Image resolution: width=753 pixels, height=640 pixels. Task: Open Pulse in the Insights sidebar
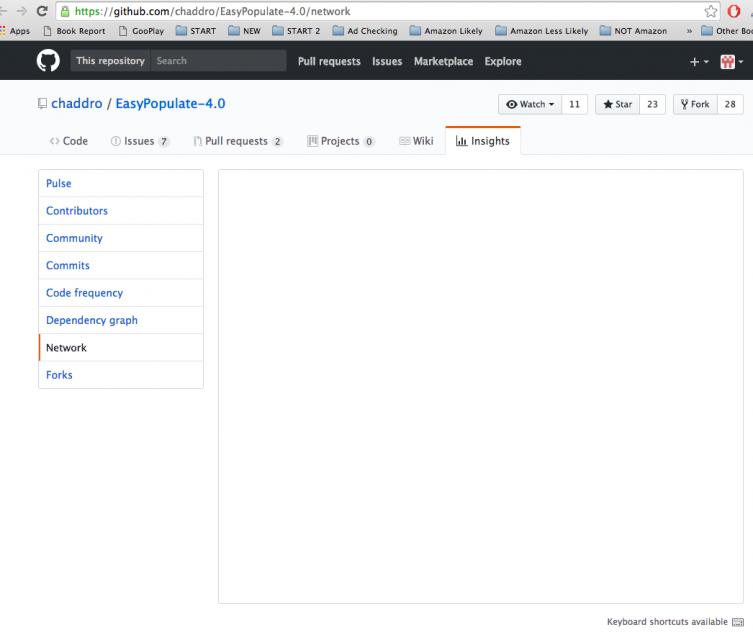click(x=121, y=183)
